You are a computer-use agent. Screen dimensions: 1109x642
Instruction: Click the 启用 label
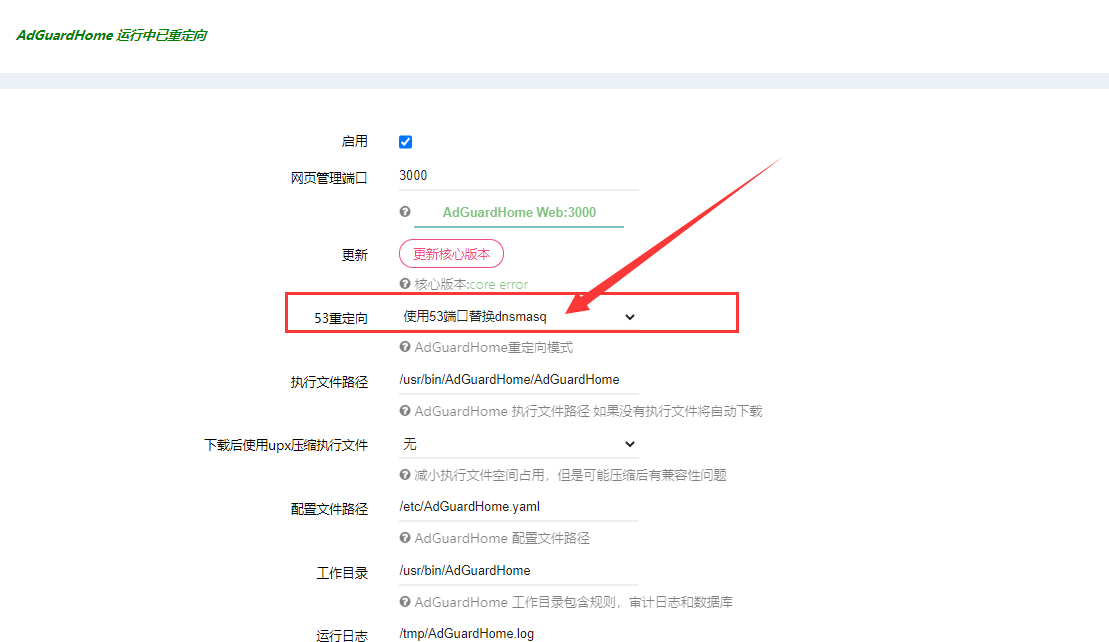click(354, 141)
